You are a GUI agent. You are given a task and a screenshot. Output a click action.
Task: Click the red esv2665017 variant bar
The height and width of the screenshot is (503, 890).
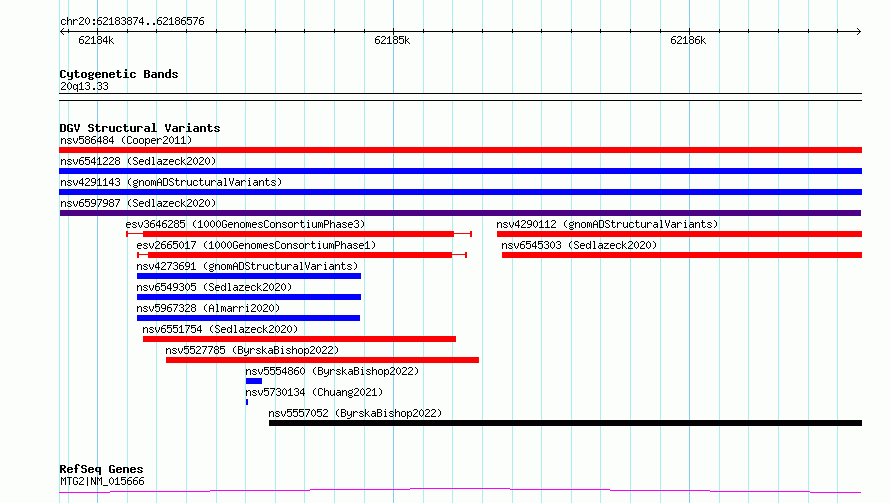pyautogui.click(x=302, y=255)
